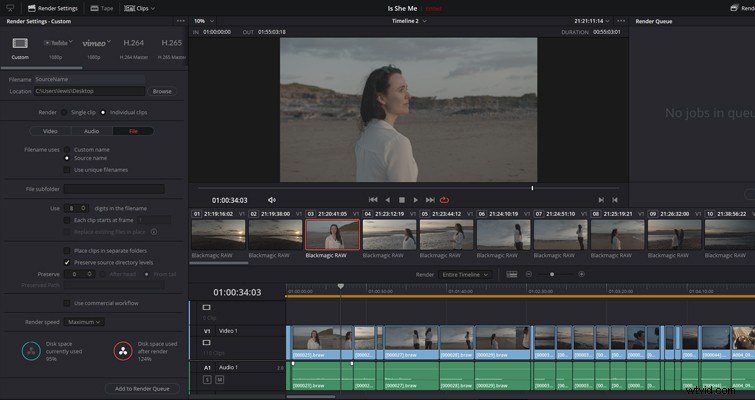Jump to first frame in viewer

373,200
